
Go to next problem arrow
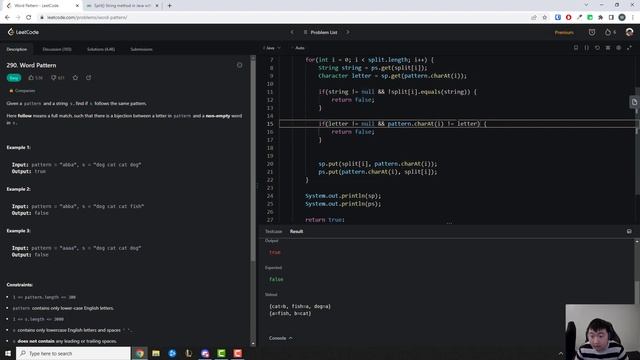pos(348,32)
